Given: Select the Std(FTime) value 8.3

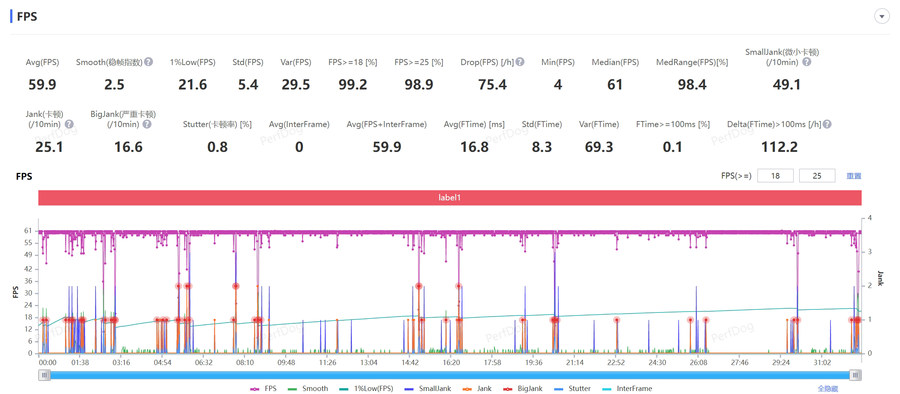Looking at the screenshot, I should pos(541,147).
